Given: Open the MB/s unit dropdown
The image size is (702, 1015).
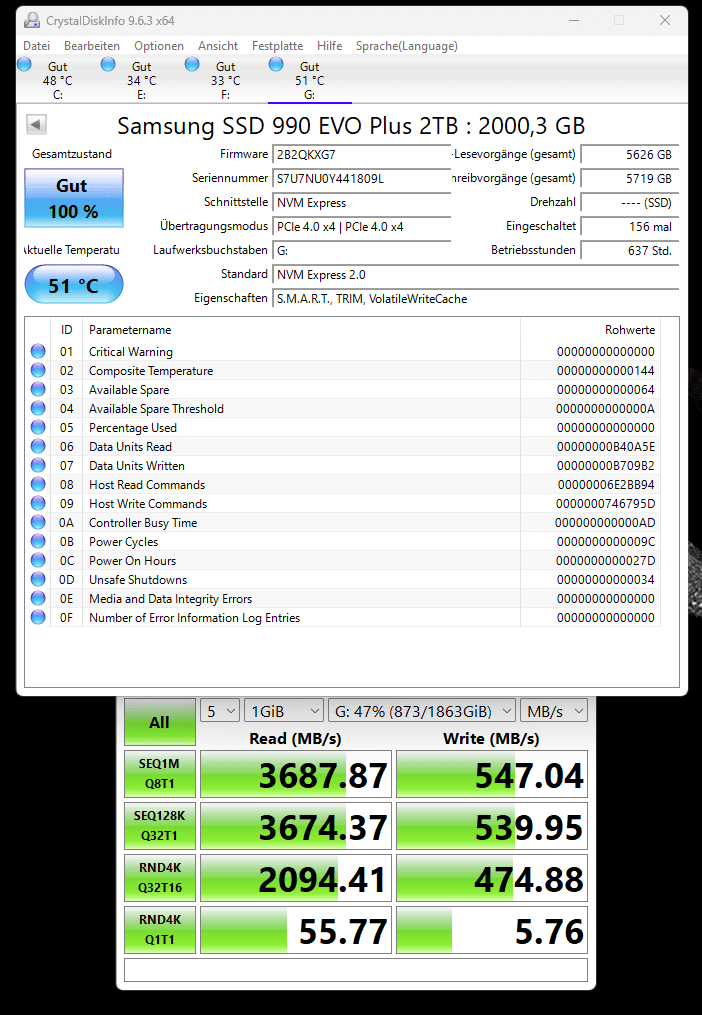Looking at the screenshot, I should [554, 711].
